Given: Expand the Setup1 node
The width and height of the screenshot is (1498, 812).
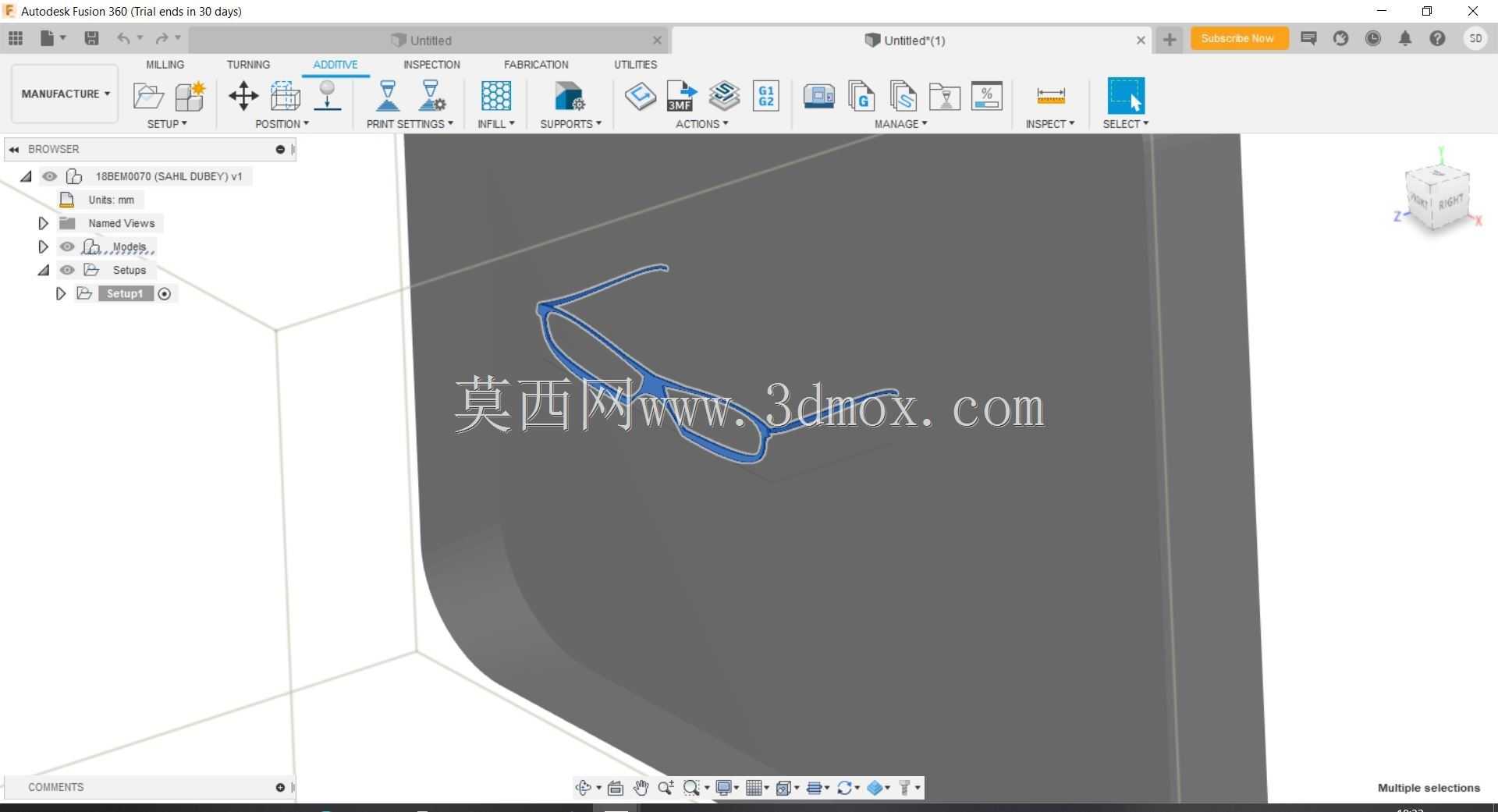Looking at the screenshot, I should tap(60, 294).
